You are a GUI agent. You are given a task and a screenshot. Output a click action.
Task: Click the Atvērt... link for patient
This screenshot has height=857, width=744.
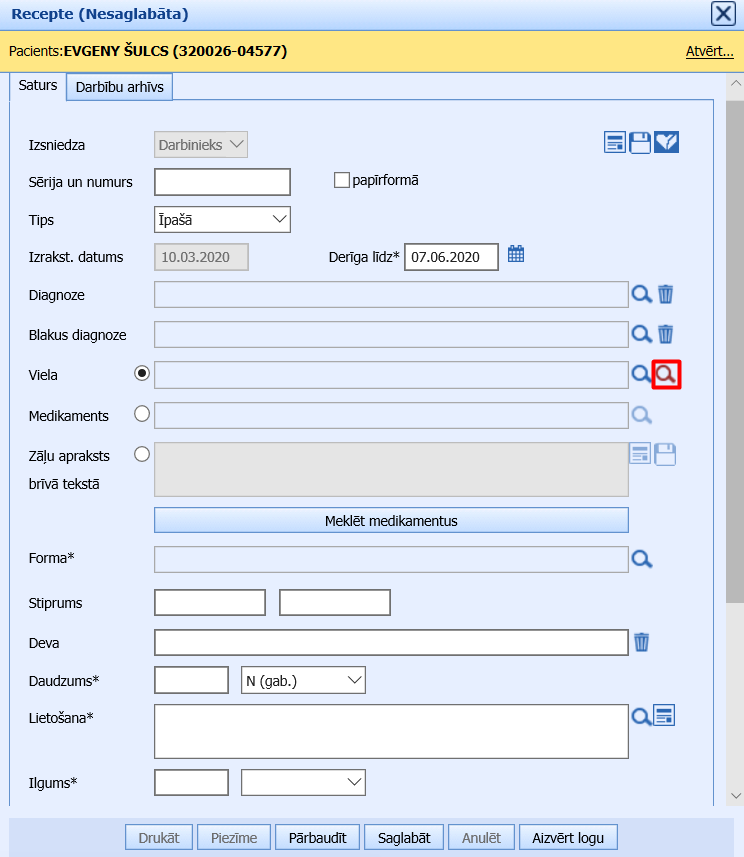[x=709, y=51]
